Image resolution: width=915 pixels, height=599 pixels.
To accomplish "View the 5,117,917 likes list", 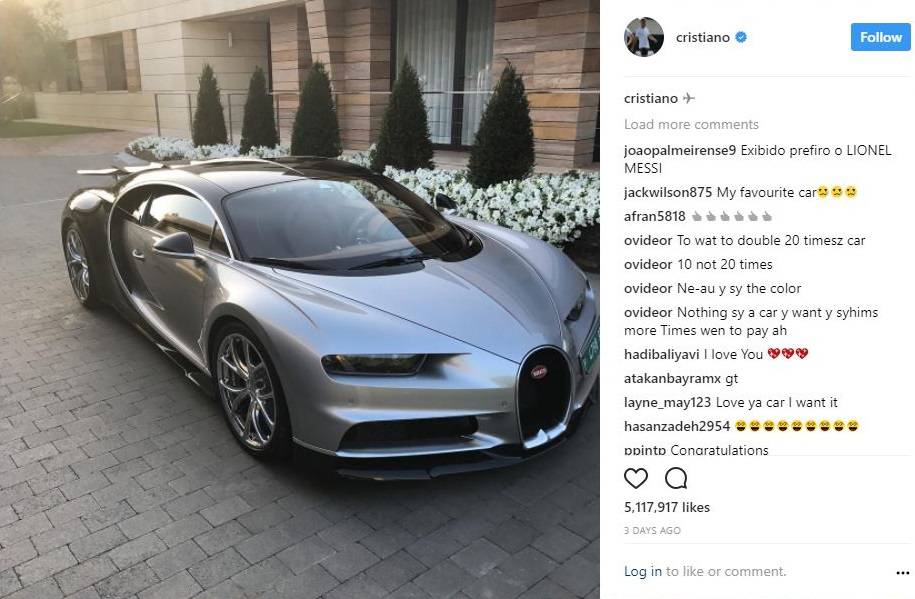I will coord(666,507).
